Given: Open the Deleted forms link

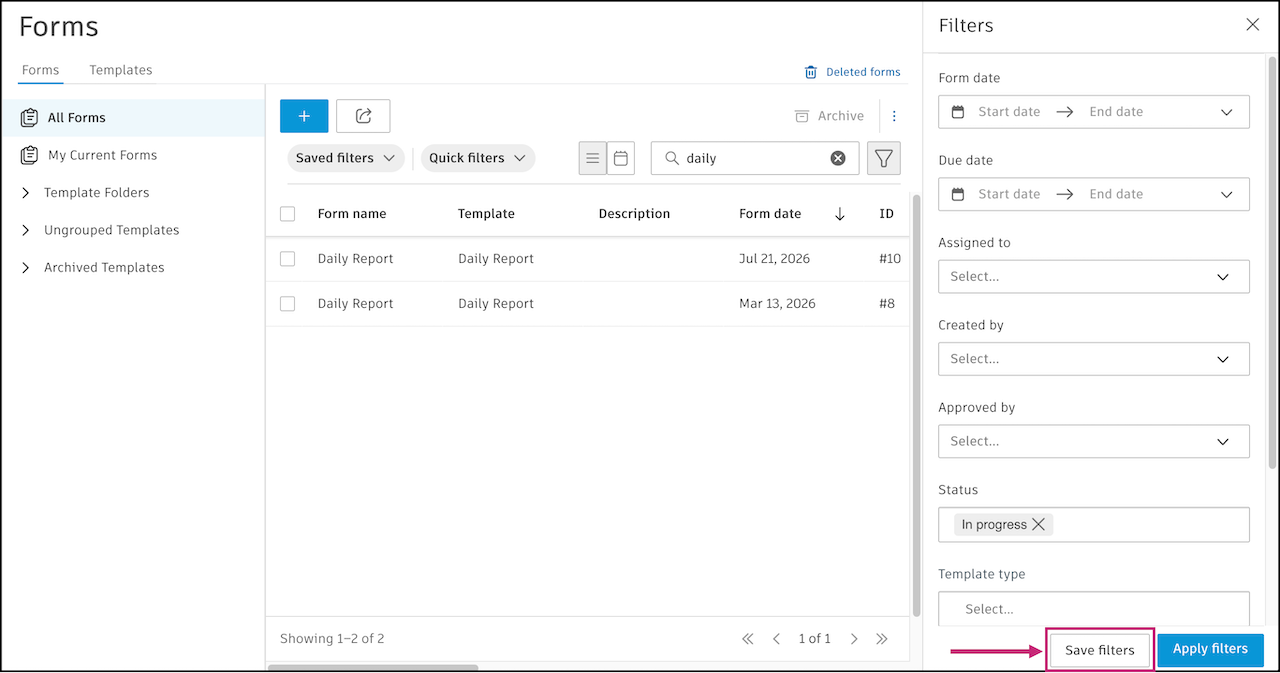Looking at the screenshot, I should [x=863, y=72].
